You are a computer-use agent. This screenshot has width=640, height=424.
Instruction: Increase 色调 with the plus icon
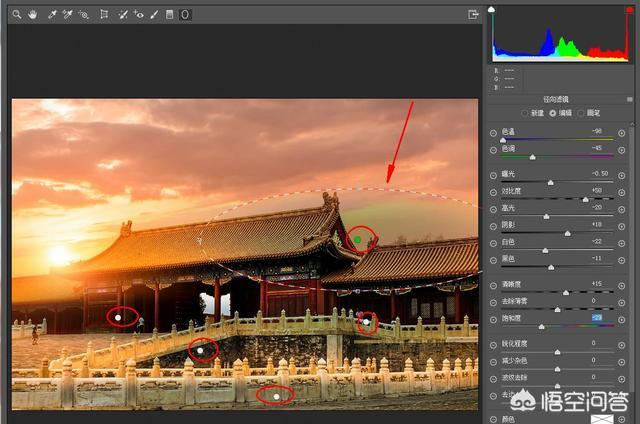(621, 150)
